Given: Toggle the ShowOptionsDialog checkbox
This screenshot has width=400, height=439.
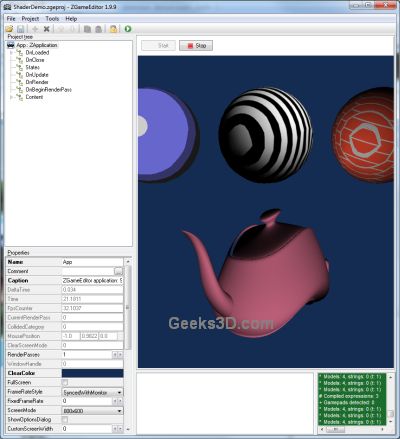Looking at the screenshot, I should [65, 419].
